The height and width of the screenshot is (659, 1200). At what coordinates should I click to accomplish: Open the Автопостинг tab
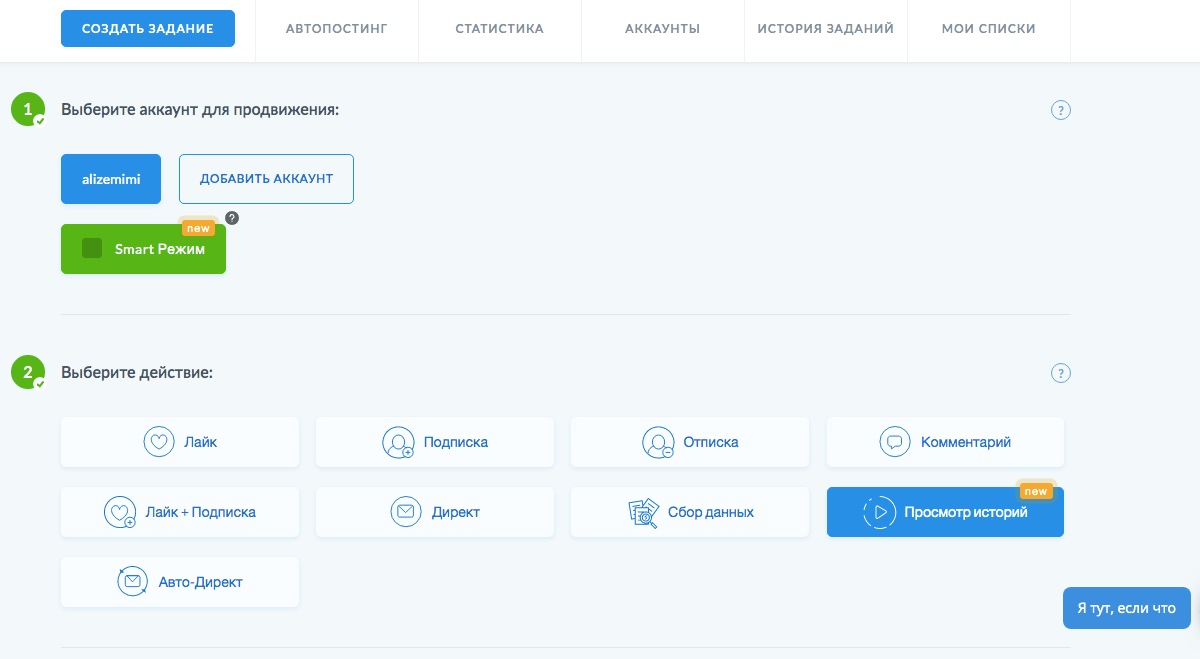point(337,29)
